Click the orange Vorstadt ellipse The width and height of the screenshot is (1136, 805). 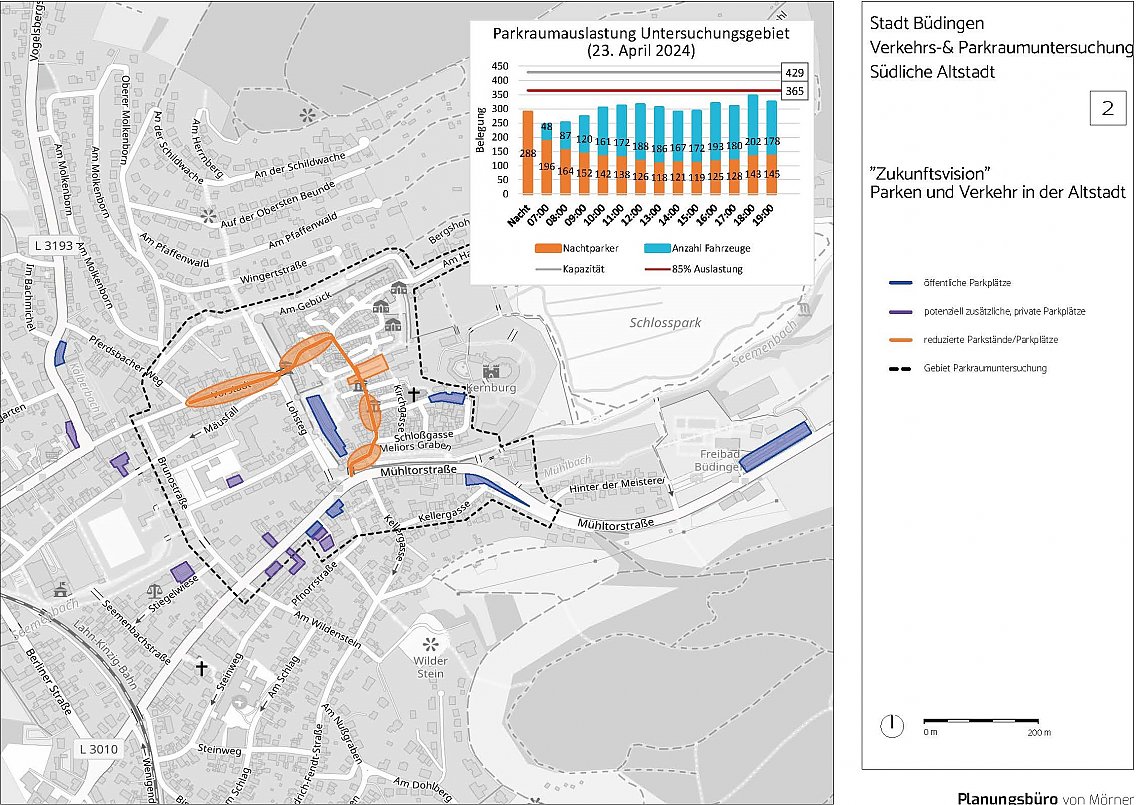[233, 389]
